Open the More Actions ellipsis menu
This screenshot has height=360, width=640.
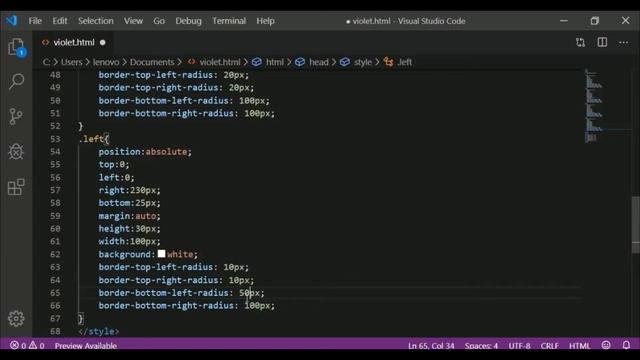tap(623, 42)
